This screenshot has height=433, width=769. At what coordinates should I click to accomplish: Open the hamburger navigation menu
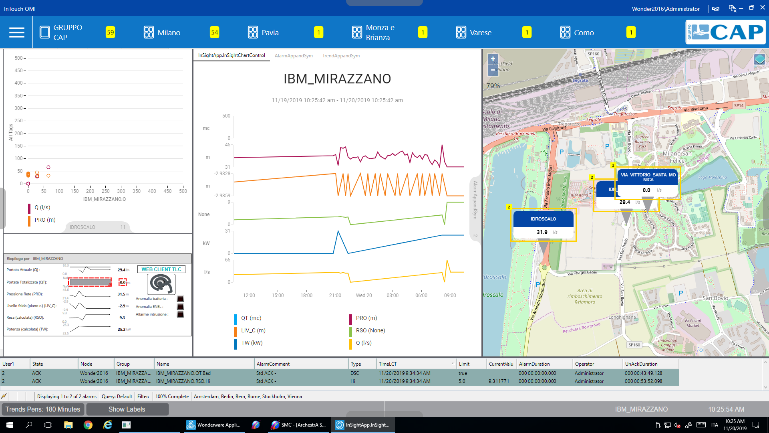(x=16, y=32)
